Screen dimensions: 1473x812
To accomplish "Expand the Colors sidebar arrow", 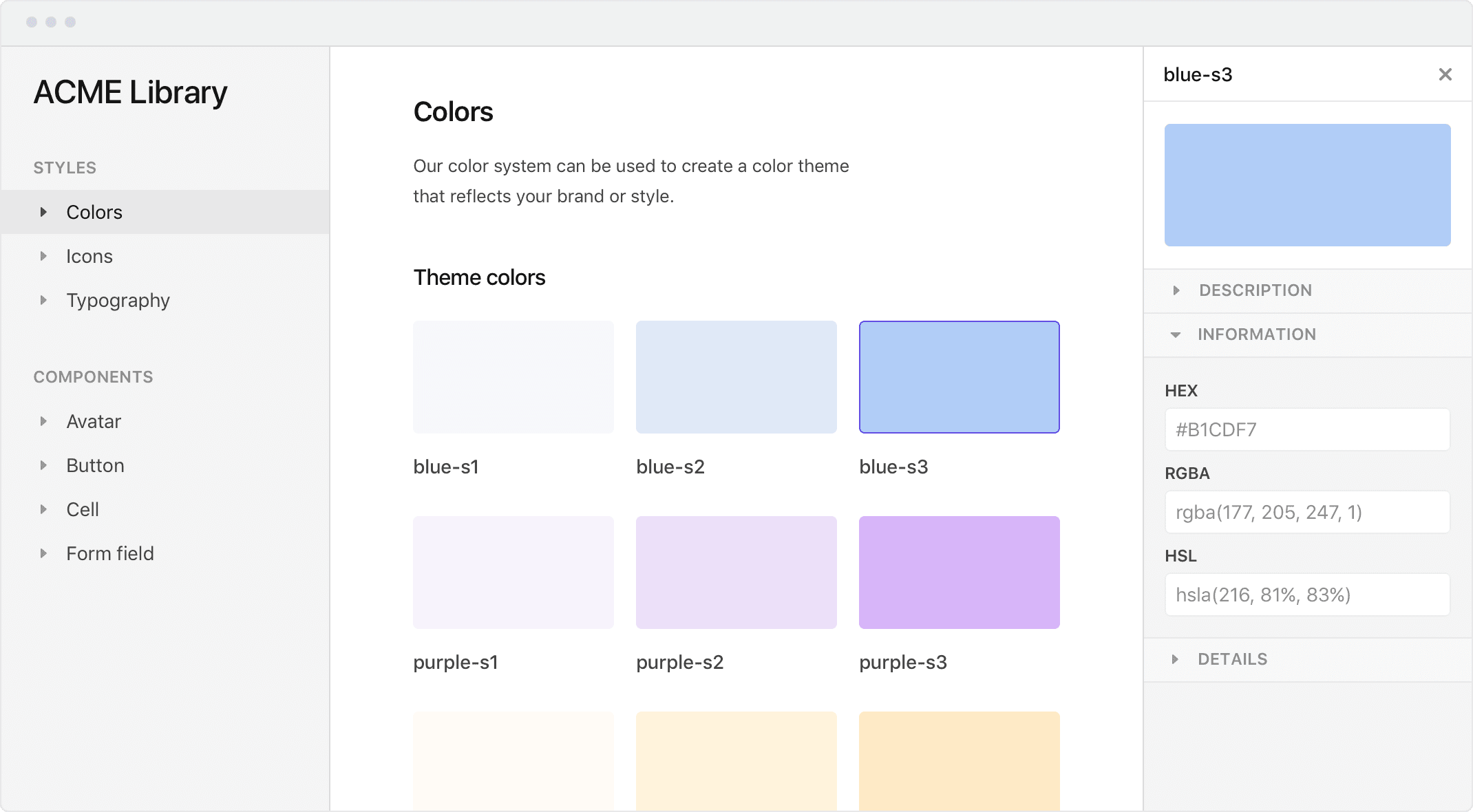I will coord(43,212).
